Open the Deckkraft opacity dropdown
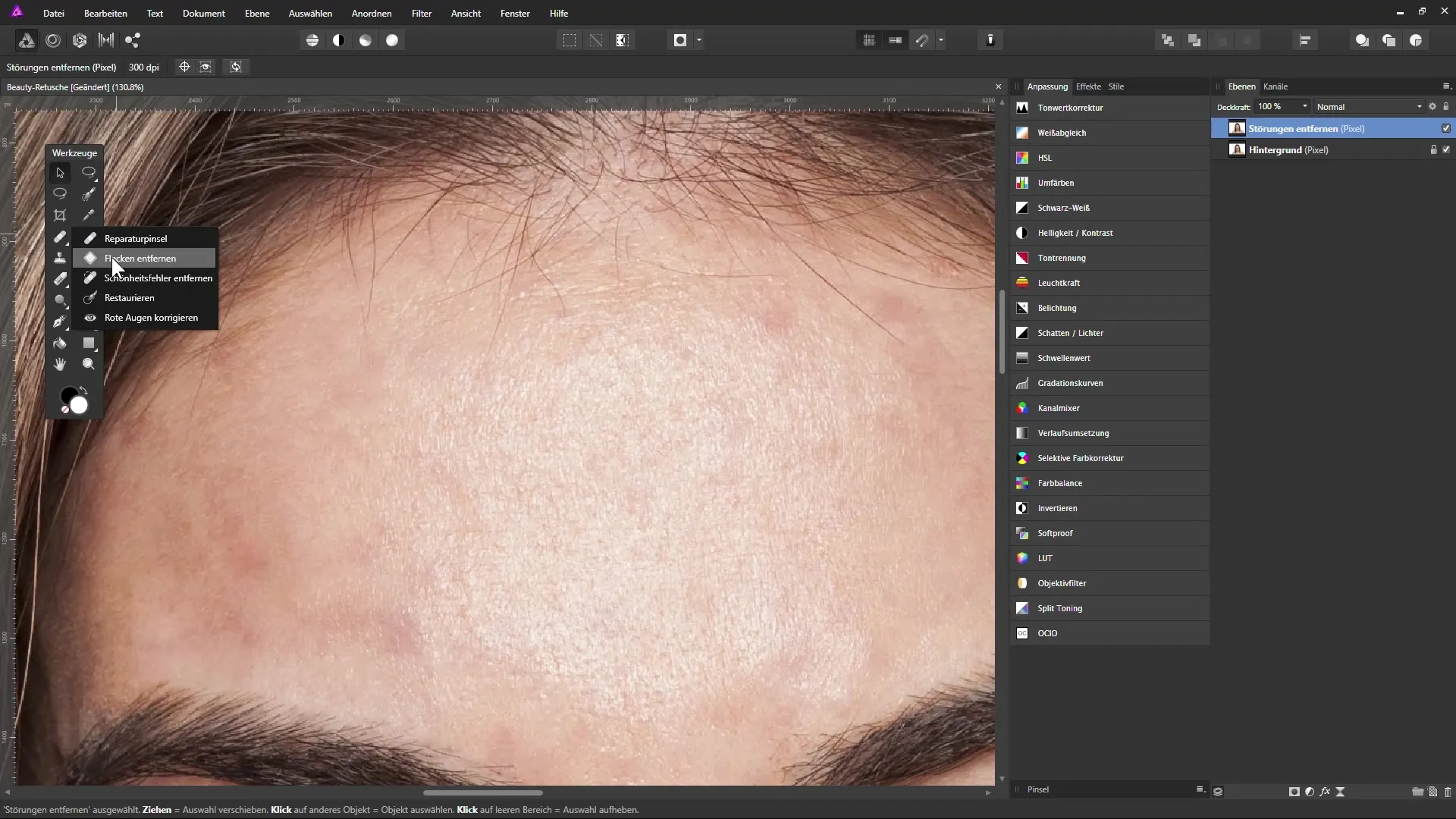The width and height of the screenshot is (1456, 819). [x=1305, y=107]
